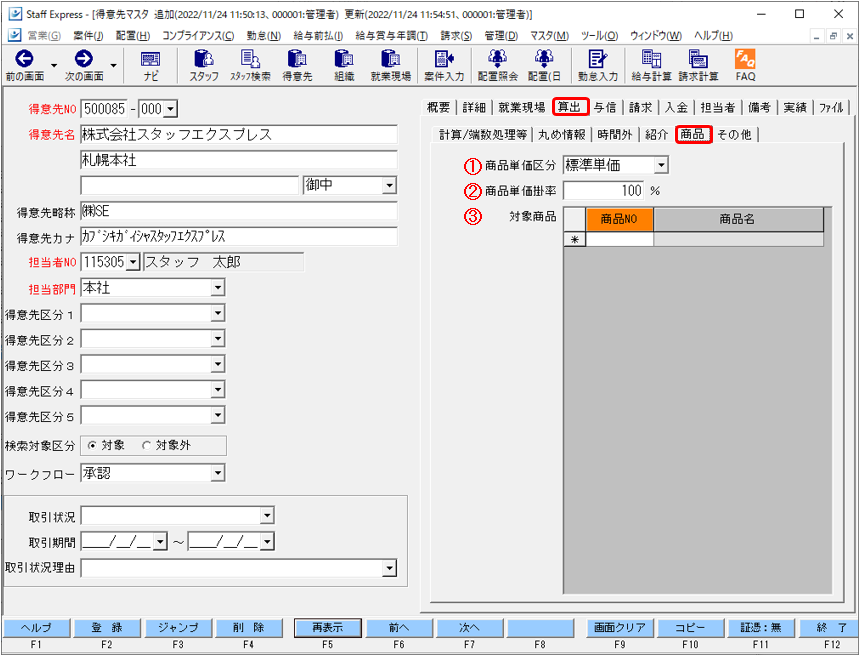This screenshot has width=859, height=656.
Task: Select the 対象 radio button
Action: 92,446
